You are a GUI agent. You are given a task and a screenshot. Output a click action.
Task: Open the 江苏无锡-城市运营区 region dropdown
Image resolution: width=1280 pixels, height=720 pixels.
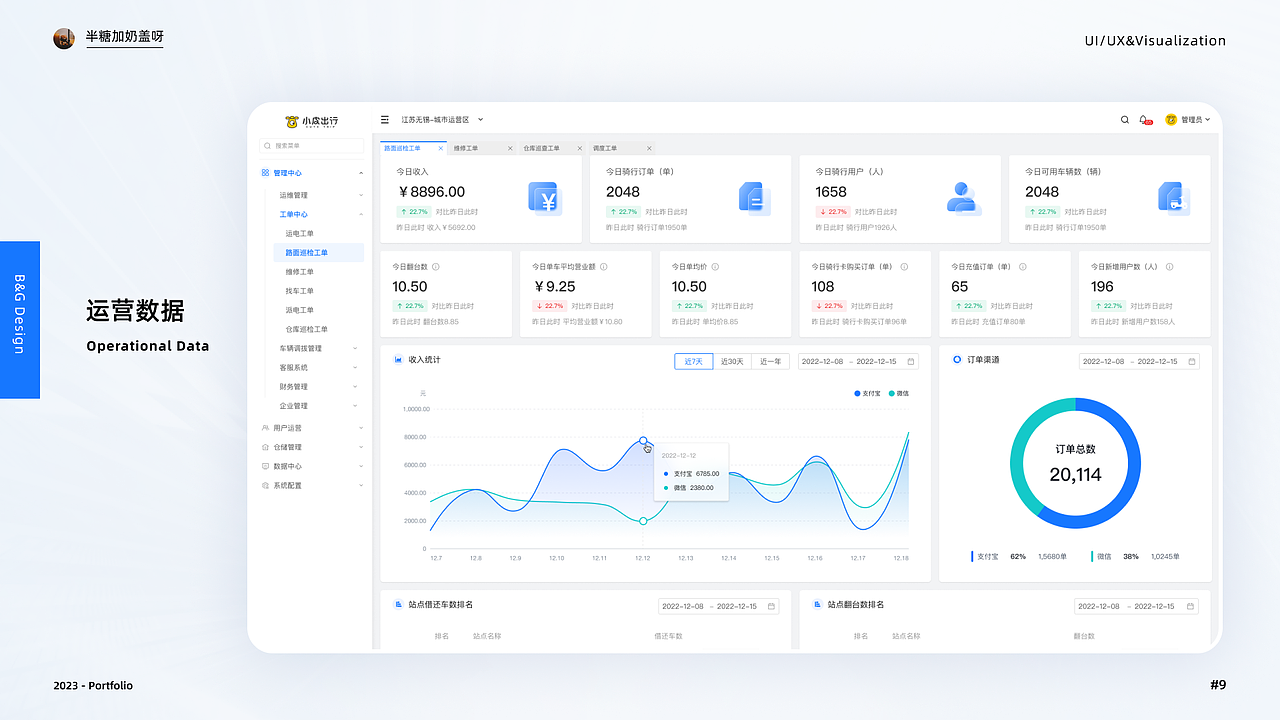click(x=442, y=120)
